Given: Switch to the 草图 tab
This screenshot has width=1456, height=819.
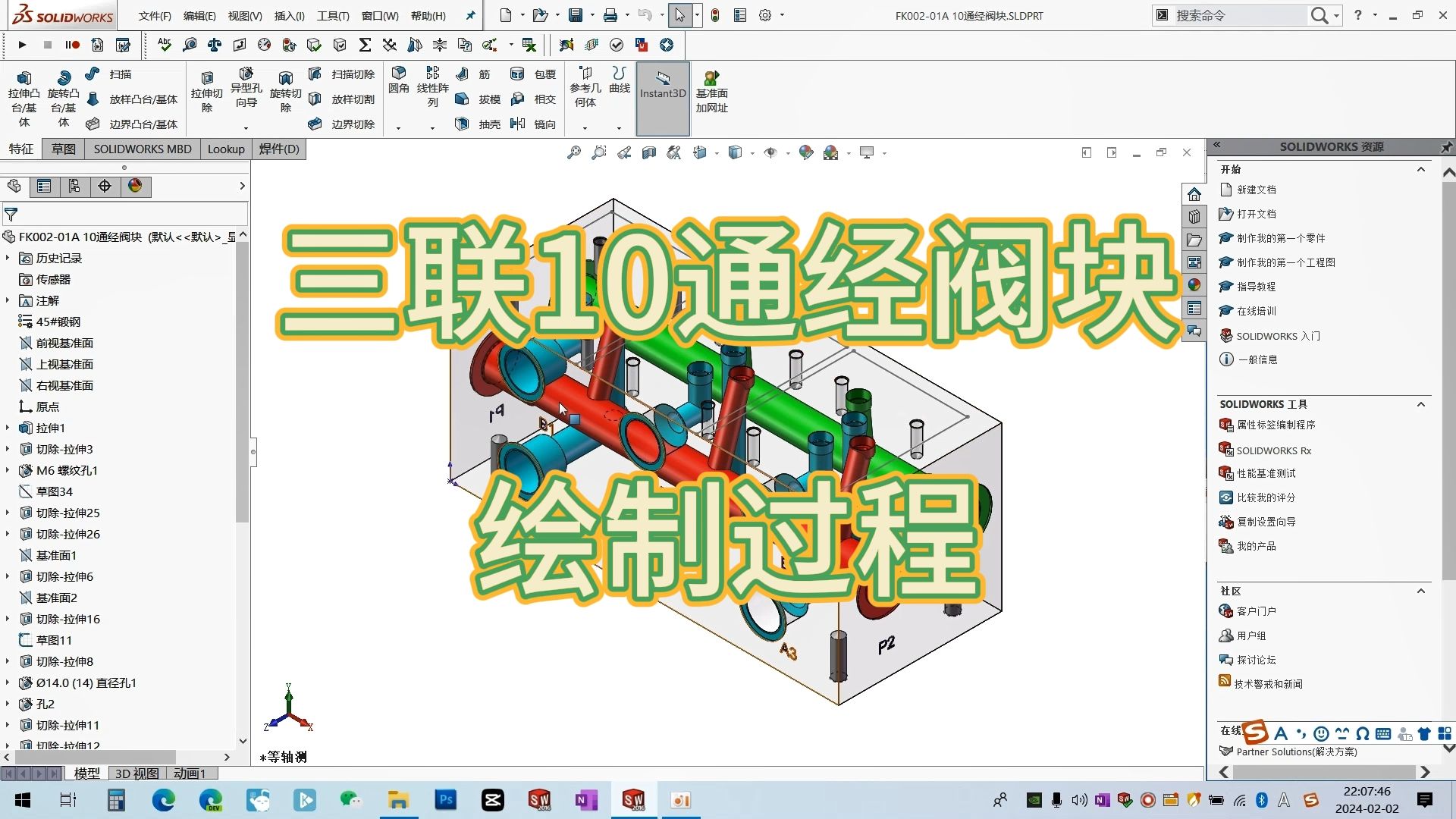Looking at the screenshot, I should pyautogui.click(x=64, y=149).
